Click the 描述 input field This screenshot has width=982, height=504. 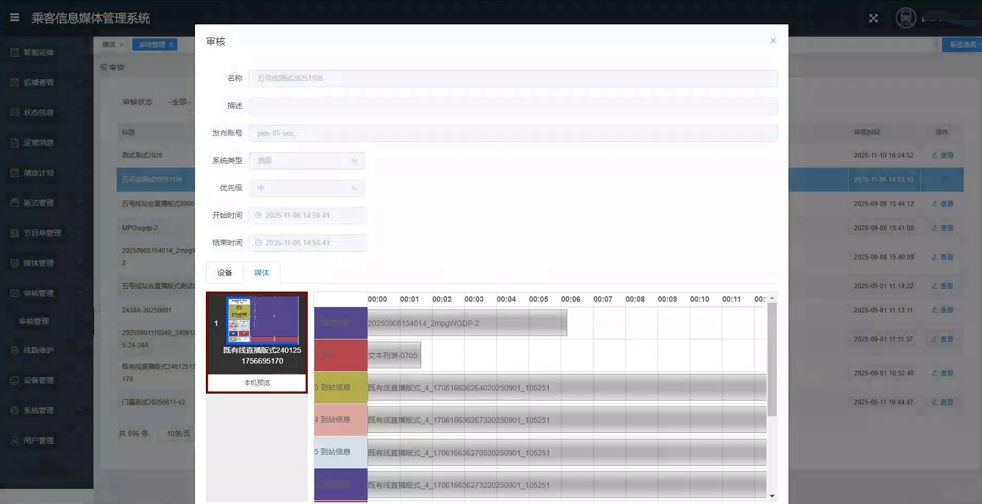(x=512, y=105)
